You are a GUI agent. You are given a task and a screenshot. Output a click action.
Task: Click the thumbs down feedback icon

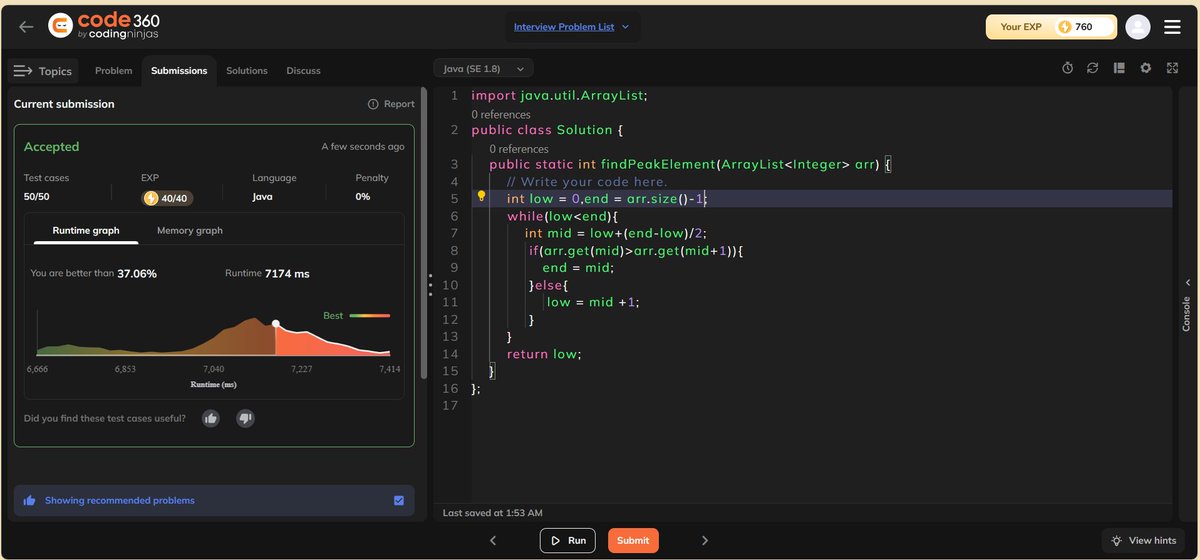tap(245, 418)
